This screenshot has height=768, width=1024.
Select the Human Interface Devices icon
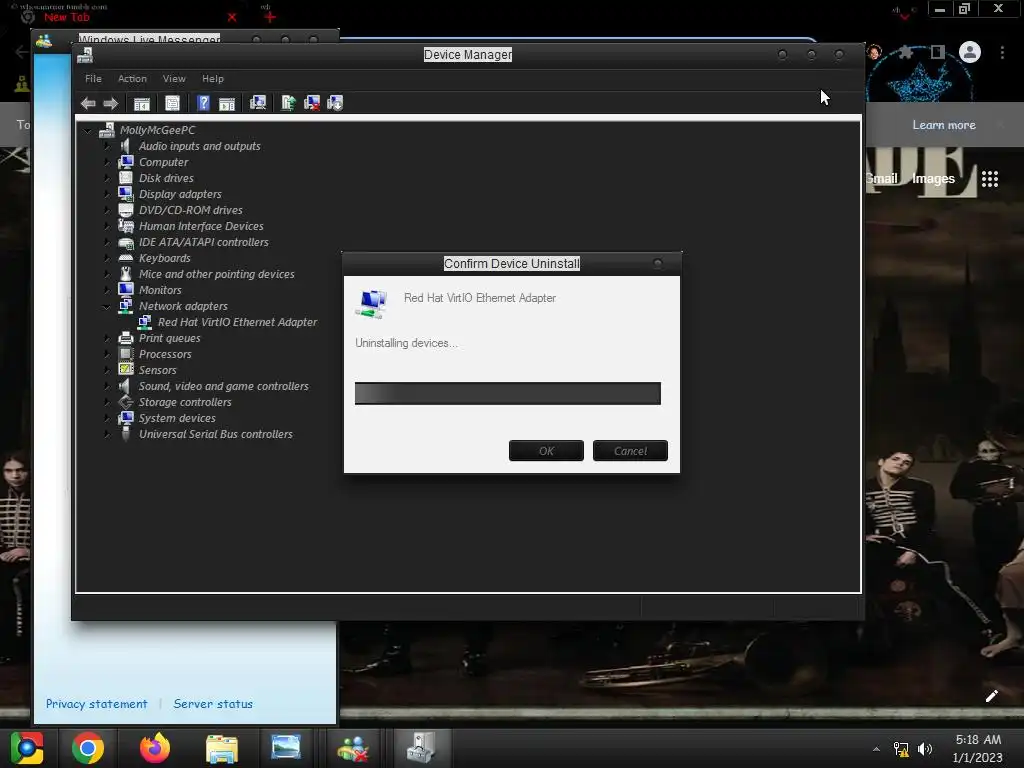[126, 226]
